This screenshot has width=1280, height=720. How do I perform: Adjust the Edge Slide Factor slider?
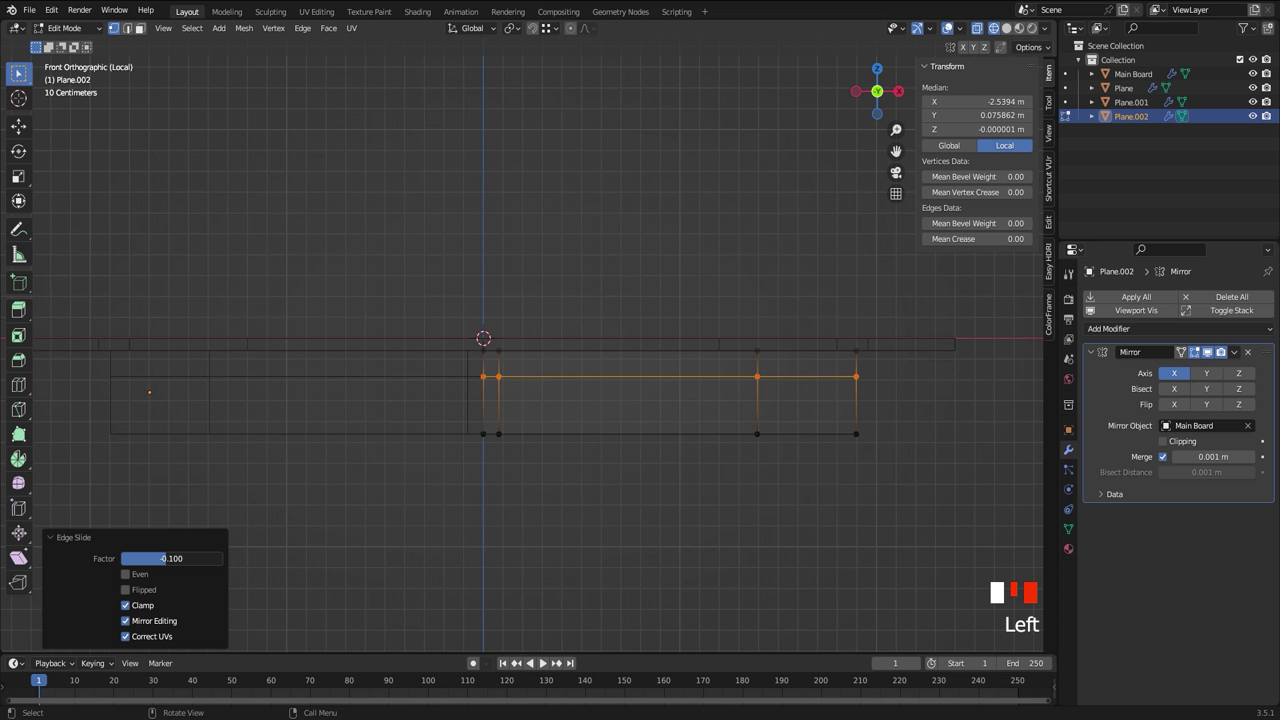pyautogui.click(x=172, y=559)
